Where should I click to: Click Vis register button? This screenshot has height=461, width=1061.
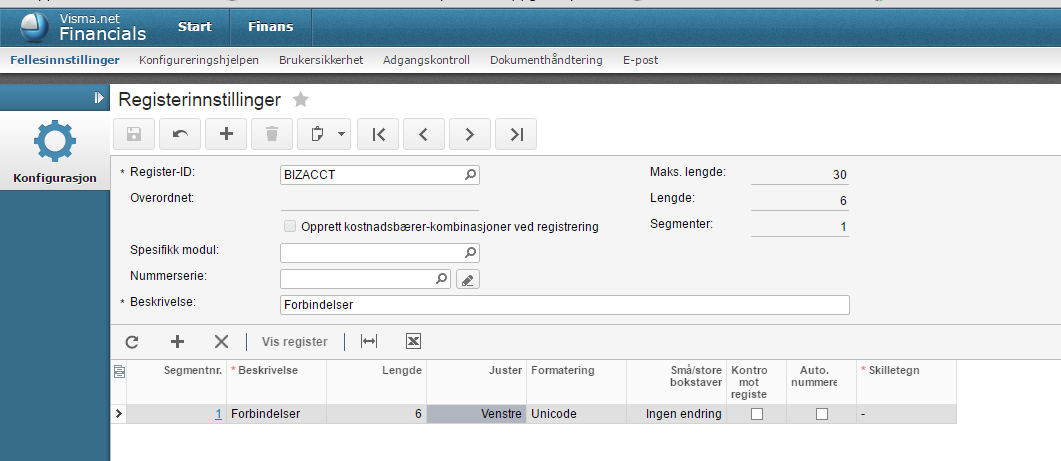pos(294,342)
